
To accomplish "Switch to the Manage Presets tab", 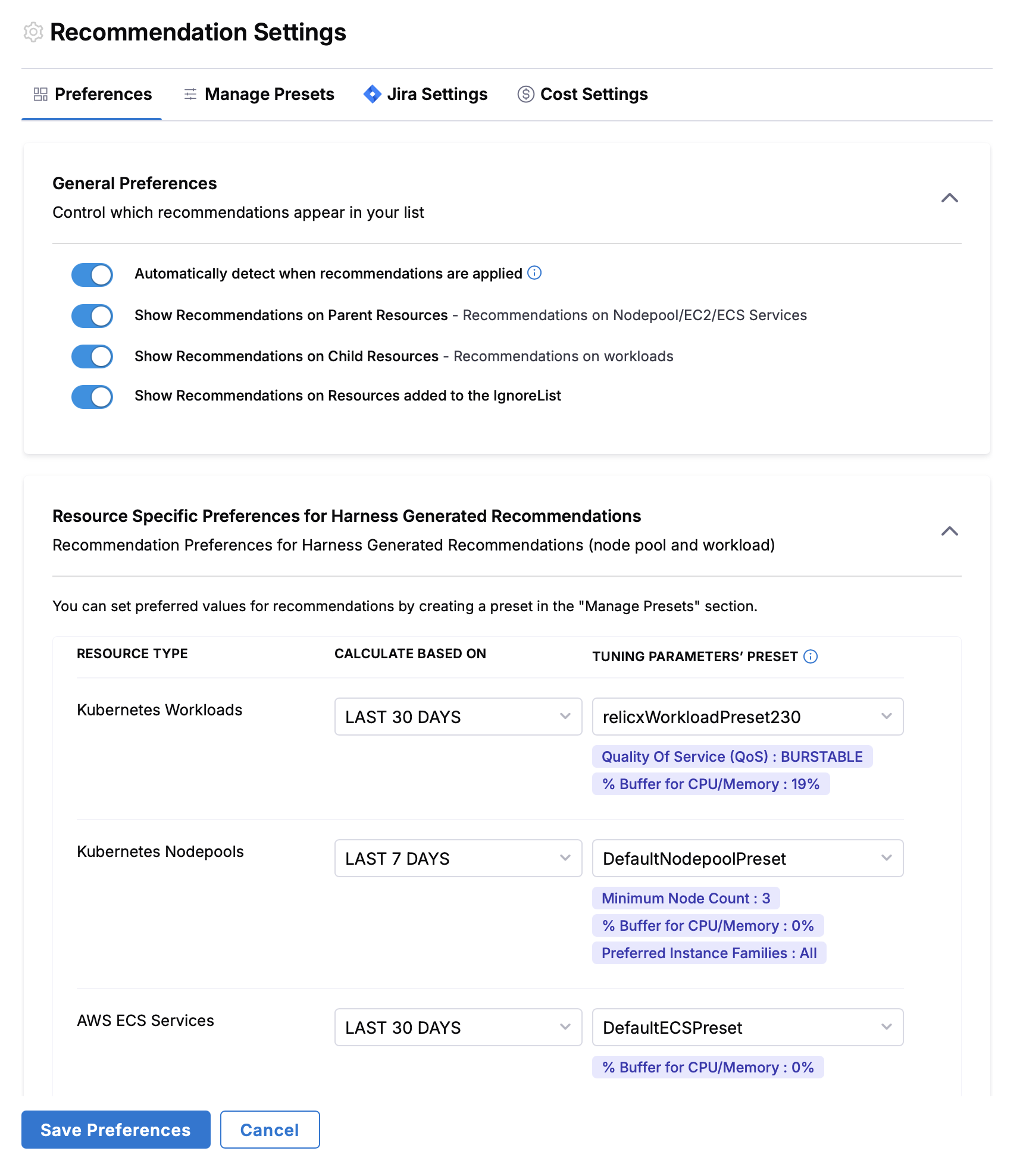I will coord(259,94).
